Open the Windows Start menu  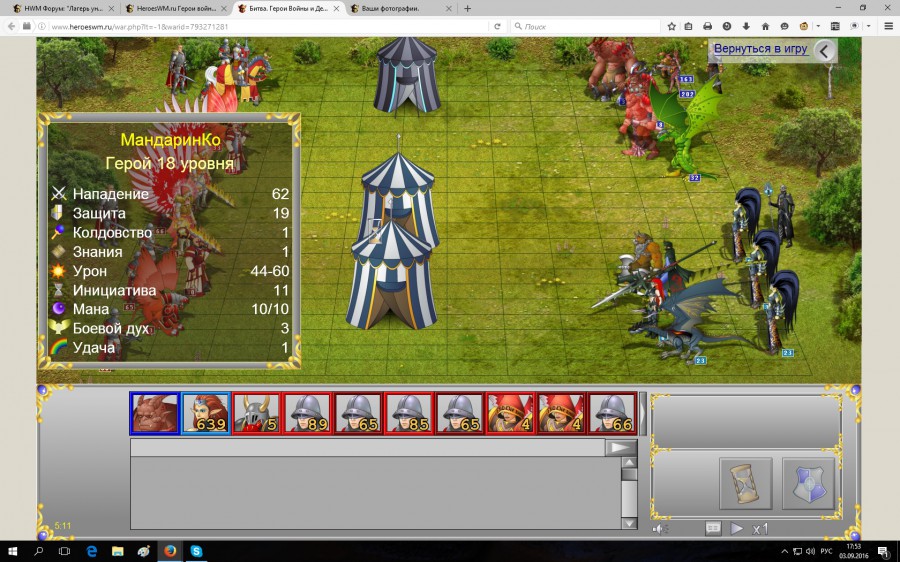[x=12, y=551]
